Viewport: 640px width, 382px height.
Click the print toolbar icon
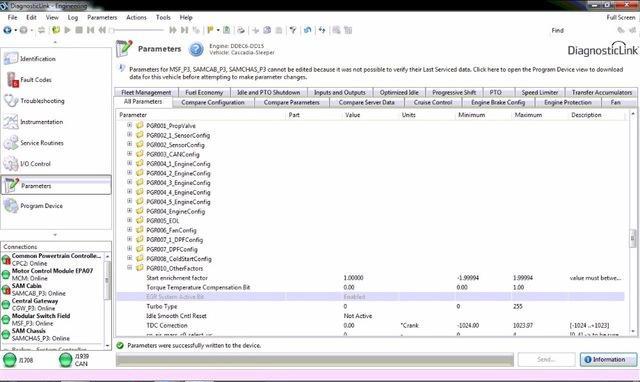[x=241, y=30]
